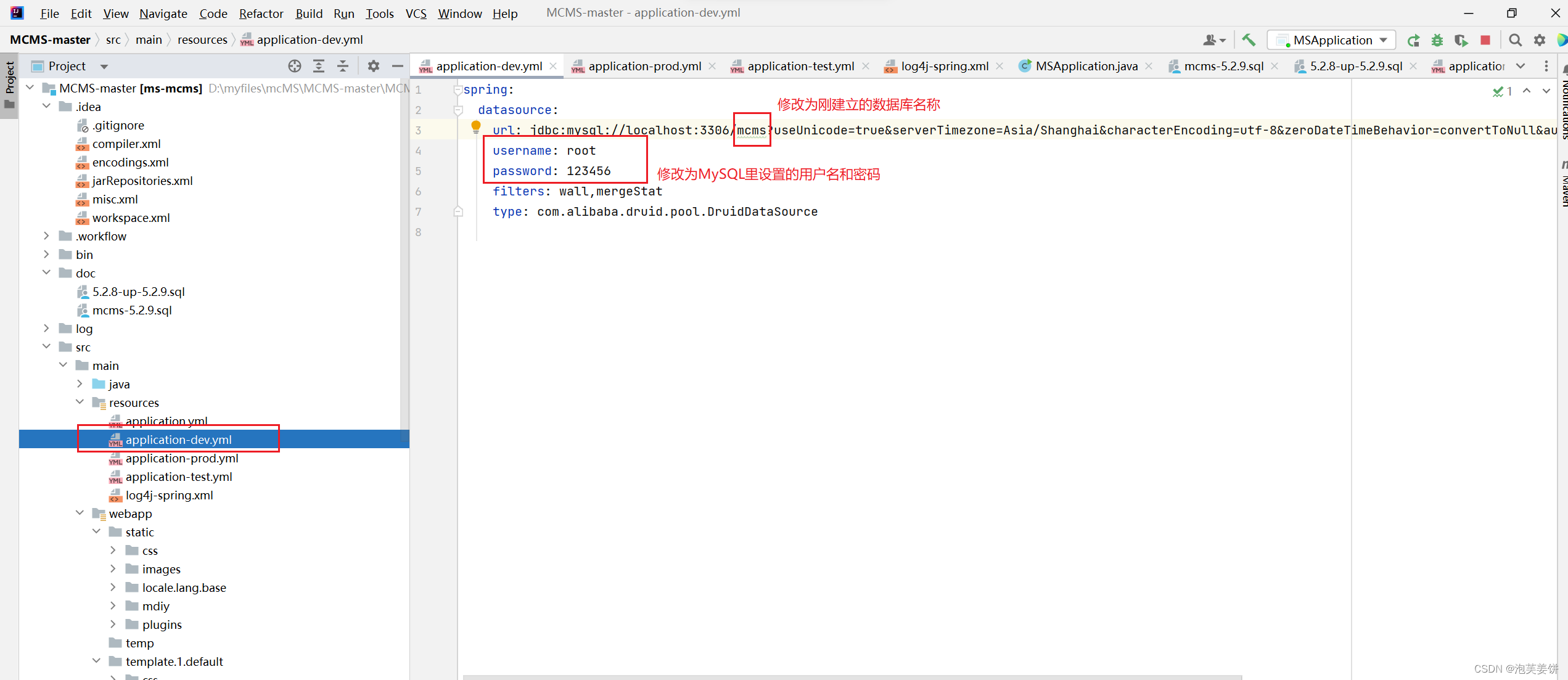Image resolution: width=1568 pixels, height=680 pixels.
Task: Click the Select Opened File target icon
Action: coord(295,66)
